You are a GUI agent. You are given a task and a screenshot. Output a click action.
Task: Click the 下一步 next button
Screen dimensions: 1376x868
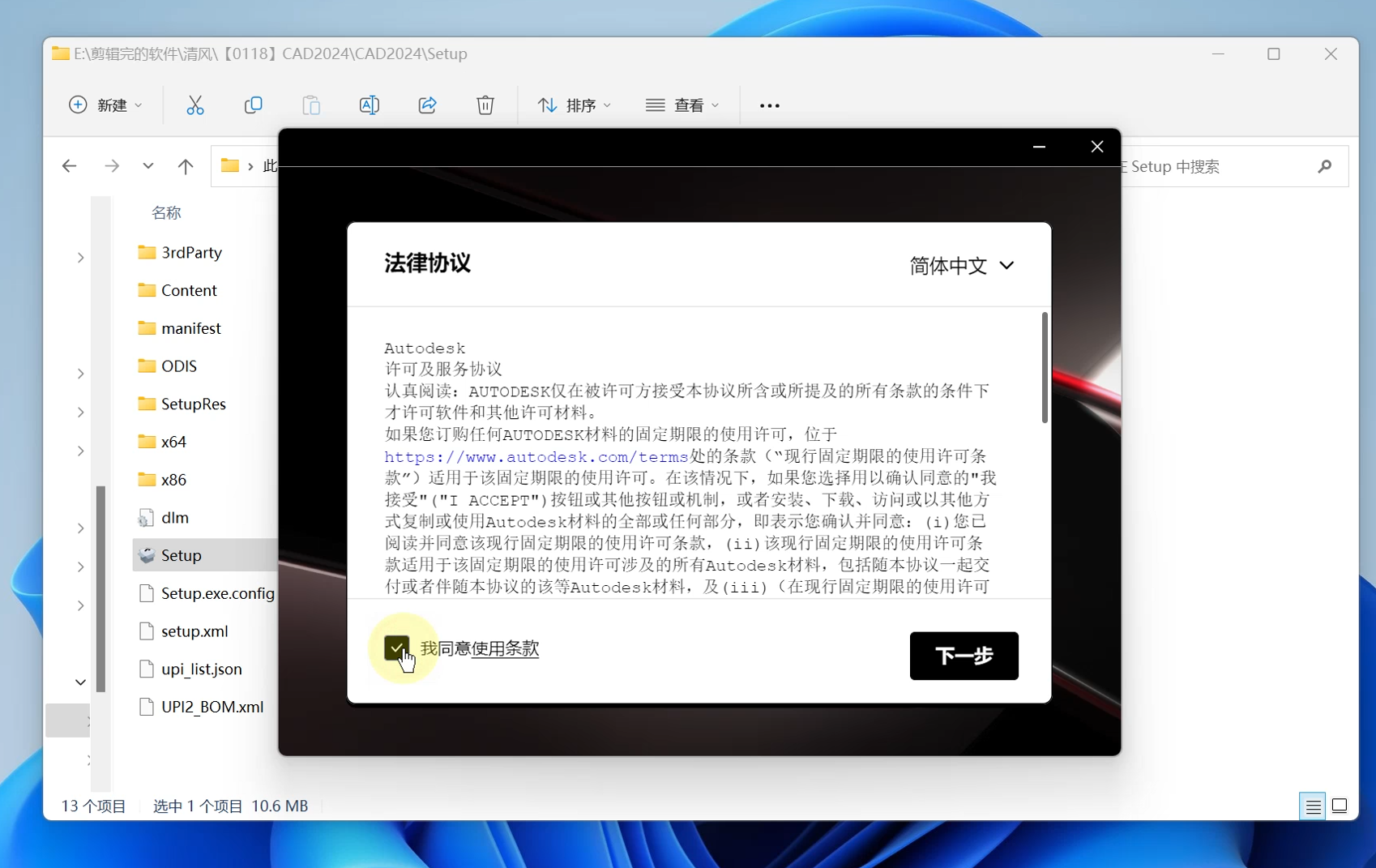[x=964, y=656]
